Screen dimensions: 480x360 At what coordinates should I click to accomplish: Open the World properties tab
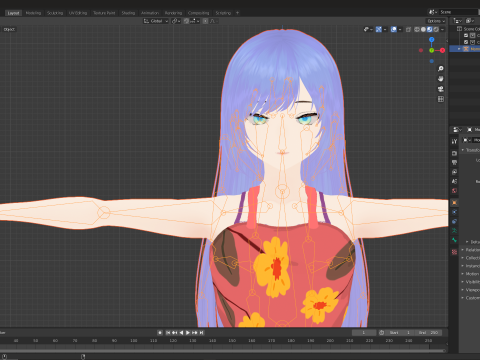(x=454, y=191)
